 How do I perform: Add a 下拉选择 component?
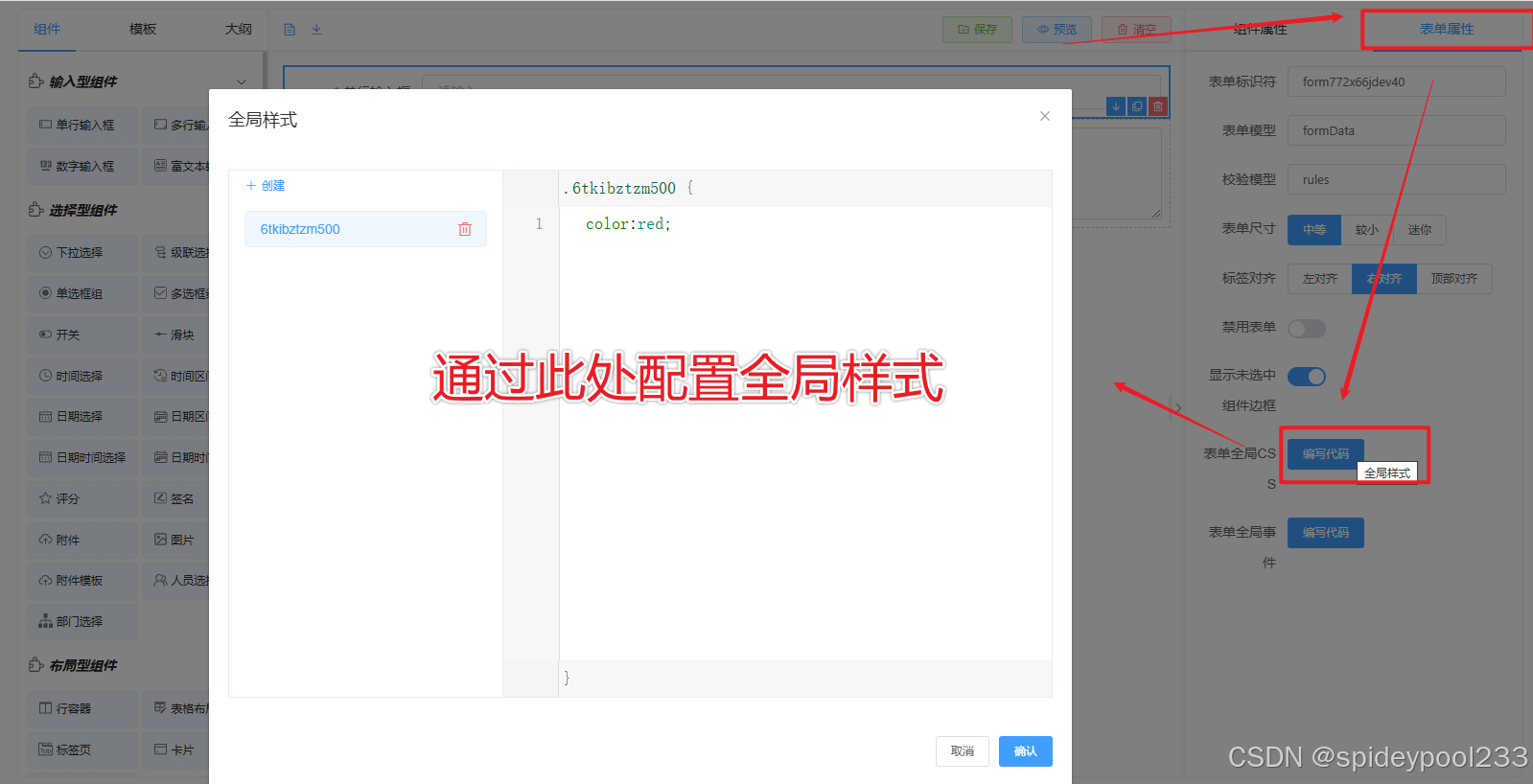point(82,252)
